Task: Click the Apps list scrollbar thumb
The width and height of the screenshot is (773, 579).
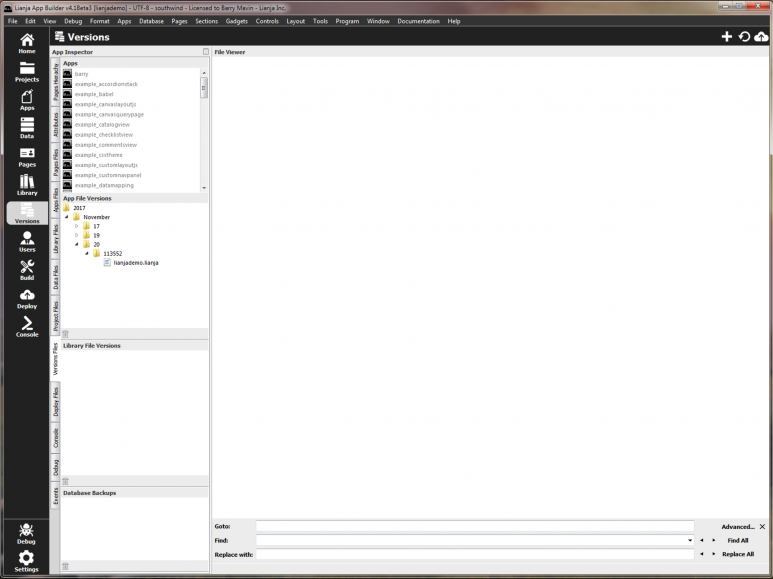Action: click(204, 88)
